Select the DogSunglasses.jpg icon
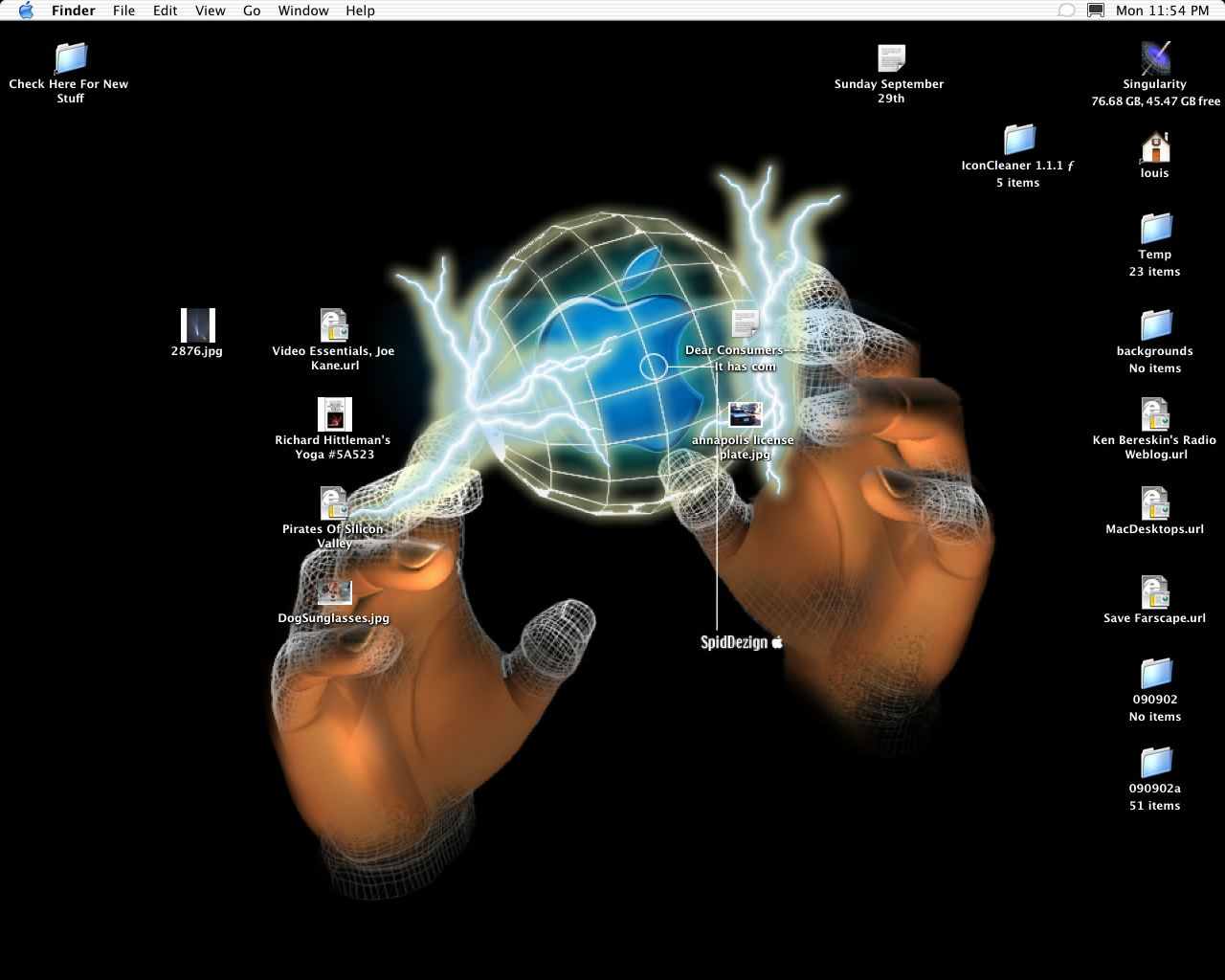 (334, 592)
